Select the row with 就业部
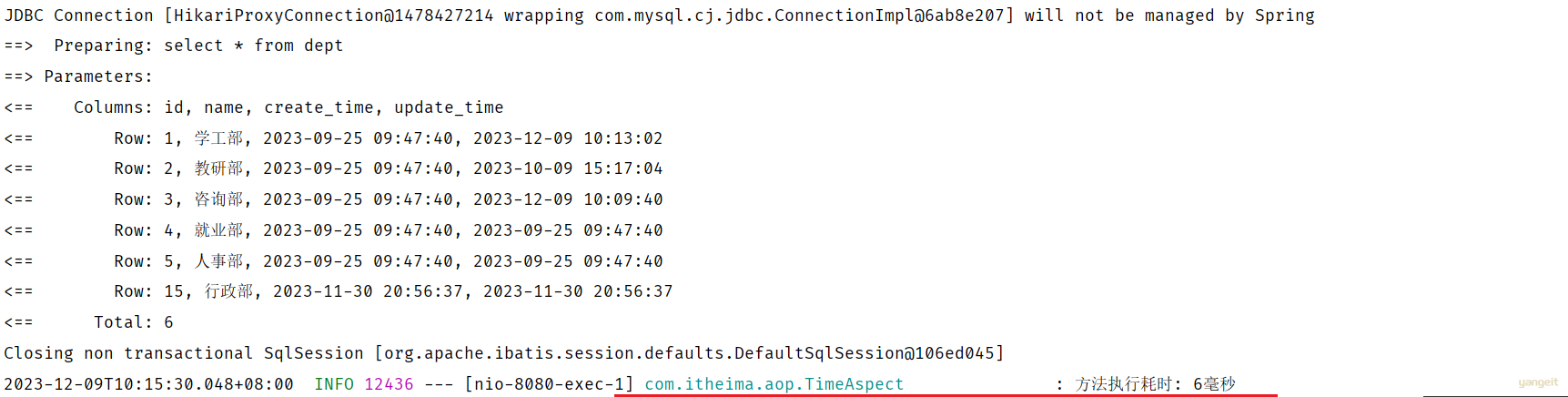This screenshot has width=1568, height=397. coord(334,230)
